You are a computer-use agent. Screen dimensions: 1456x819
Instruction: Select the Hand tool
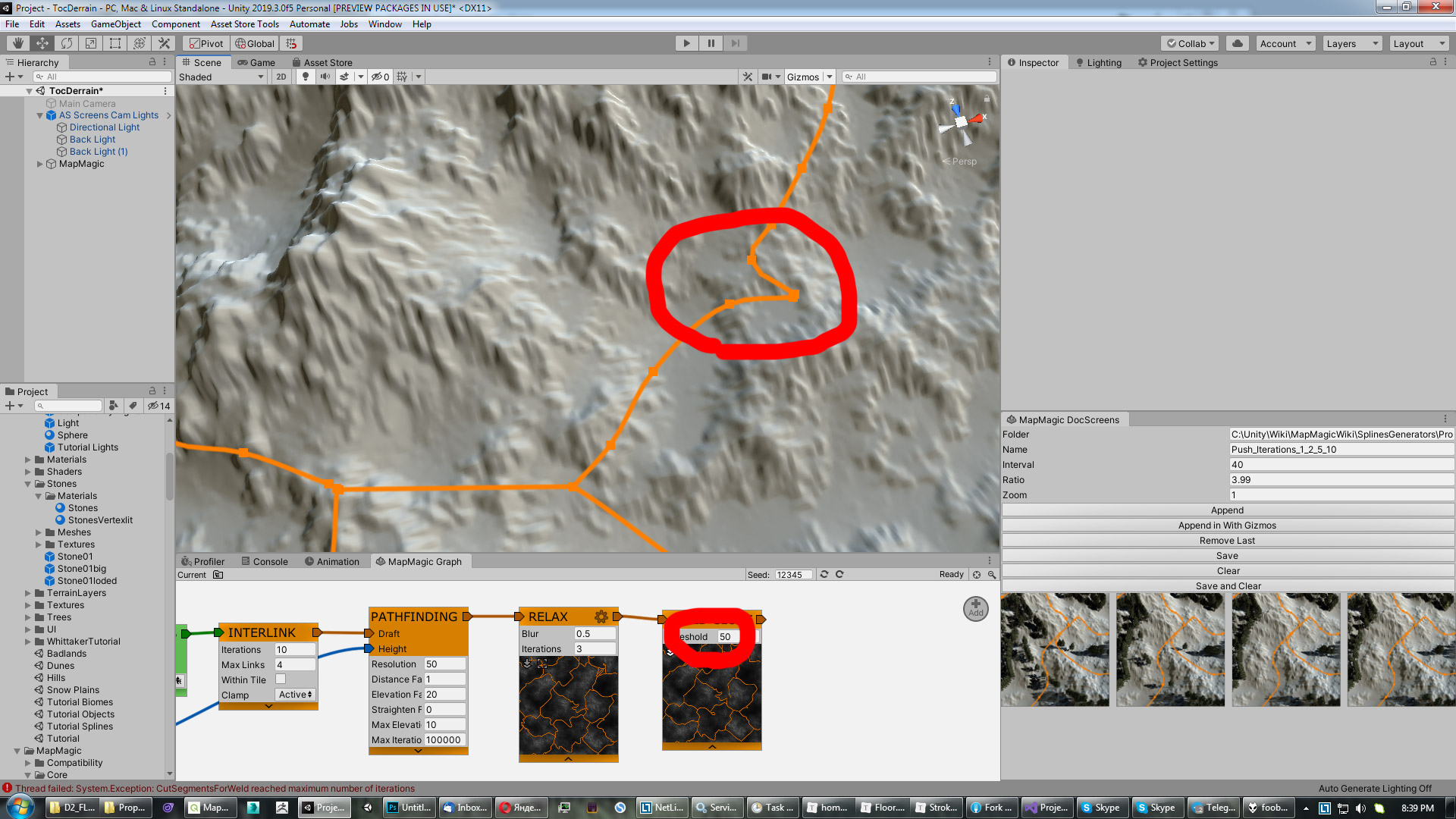coord(18,43)
